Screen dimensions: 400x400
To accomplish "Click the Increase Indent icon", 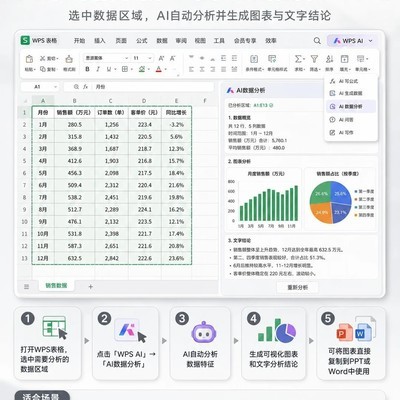I will 234,58.
